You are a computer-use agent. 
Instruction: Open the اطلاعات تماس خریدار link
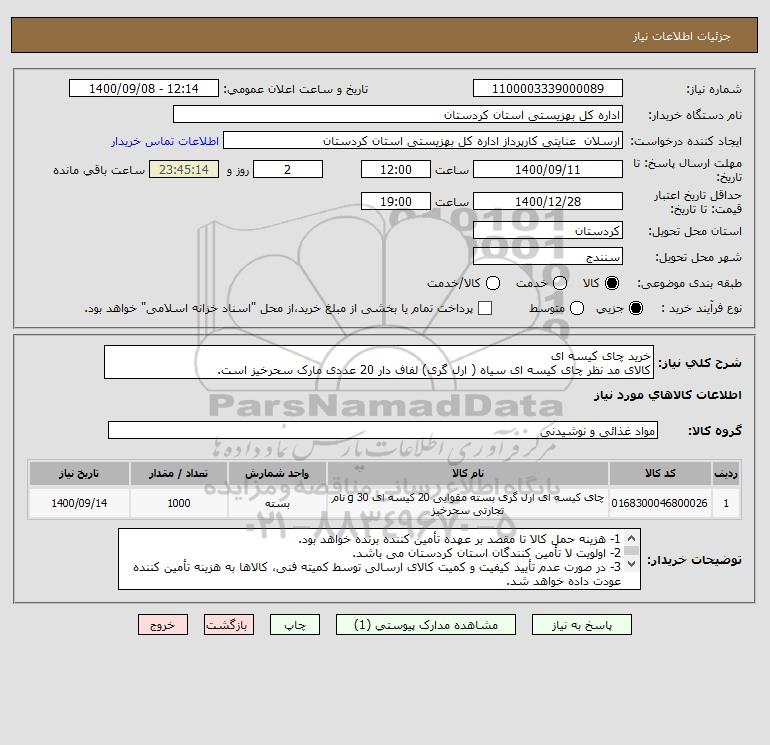point(165,141)
